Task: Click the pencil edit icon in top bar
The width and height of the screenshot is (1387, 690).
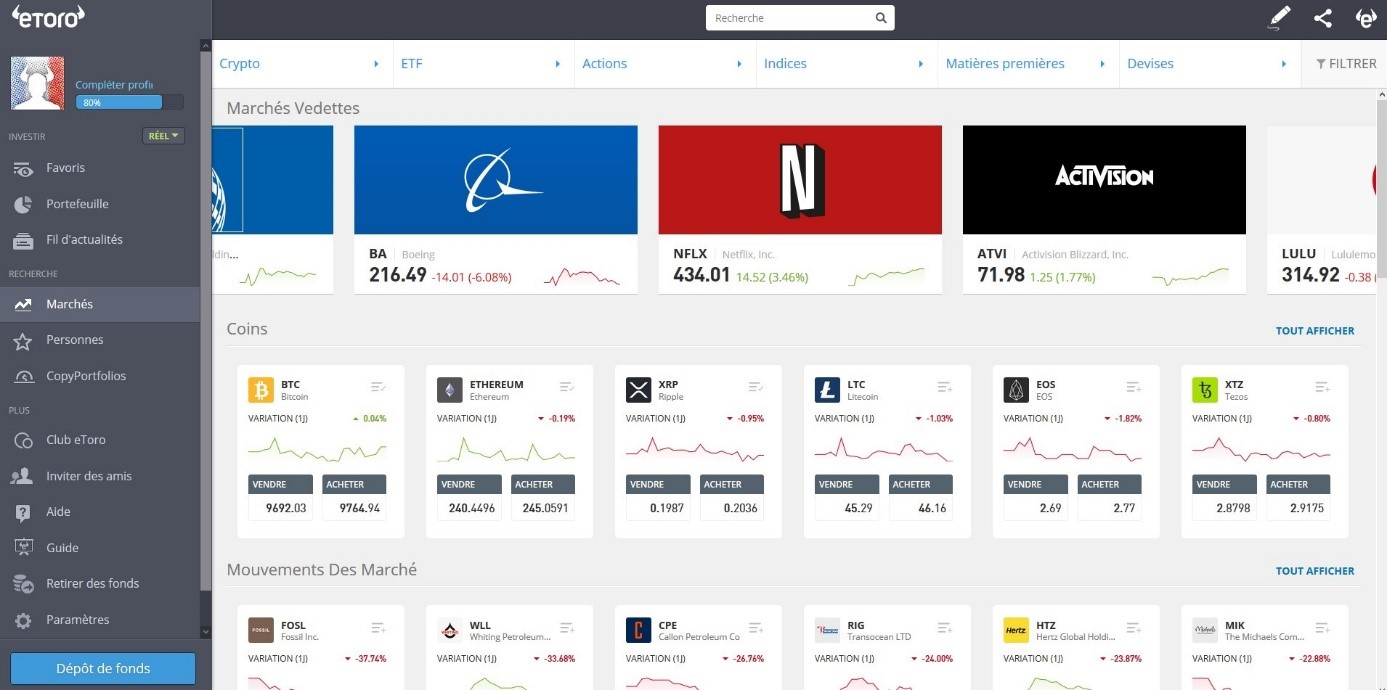Action: [1279, 17]
